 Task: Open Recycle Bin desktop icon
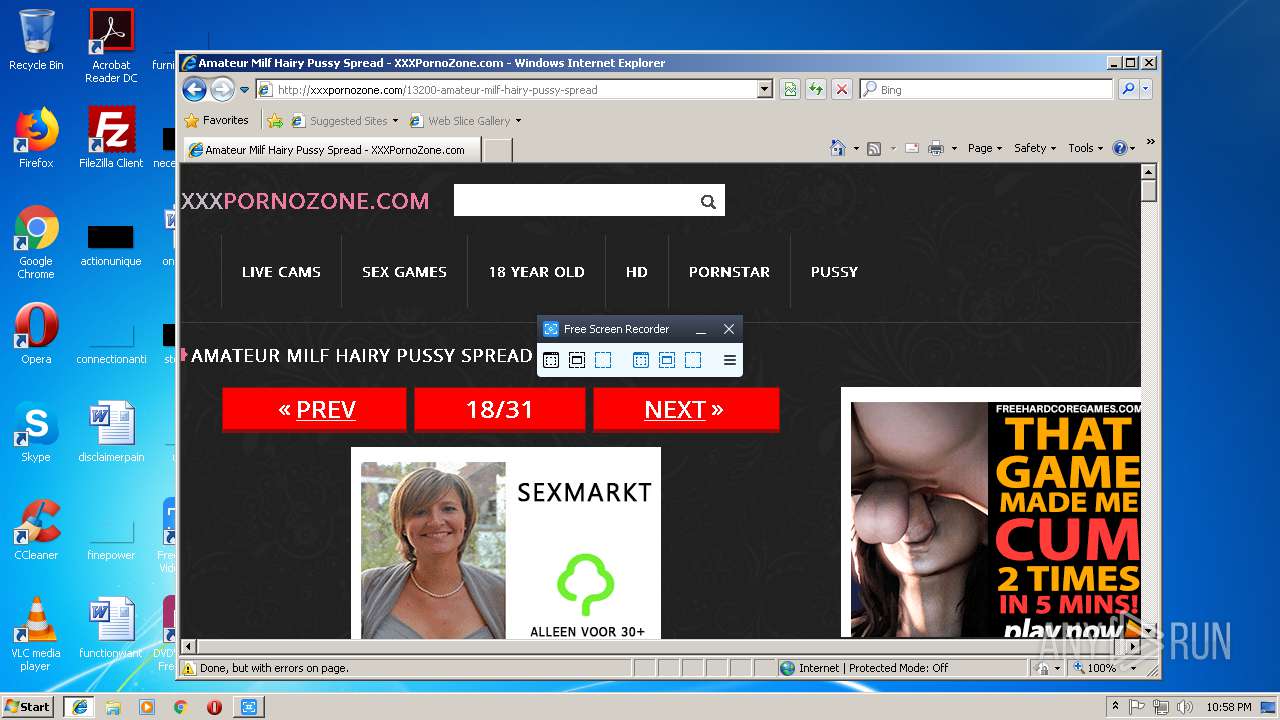(x=36, y=40)
